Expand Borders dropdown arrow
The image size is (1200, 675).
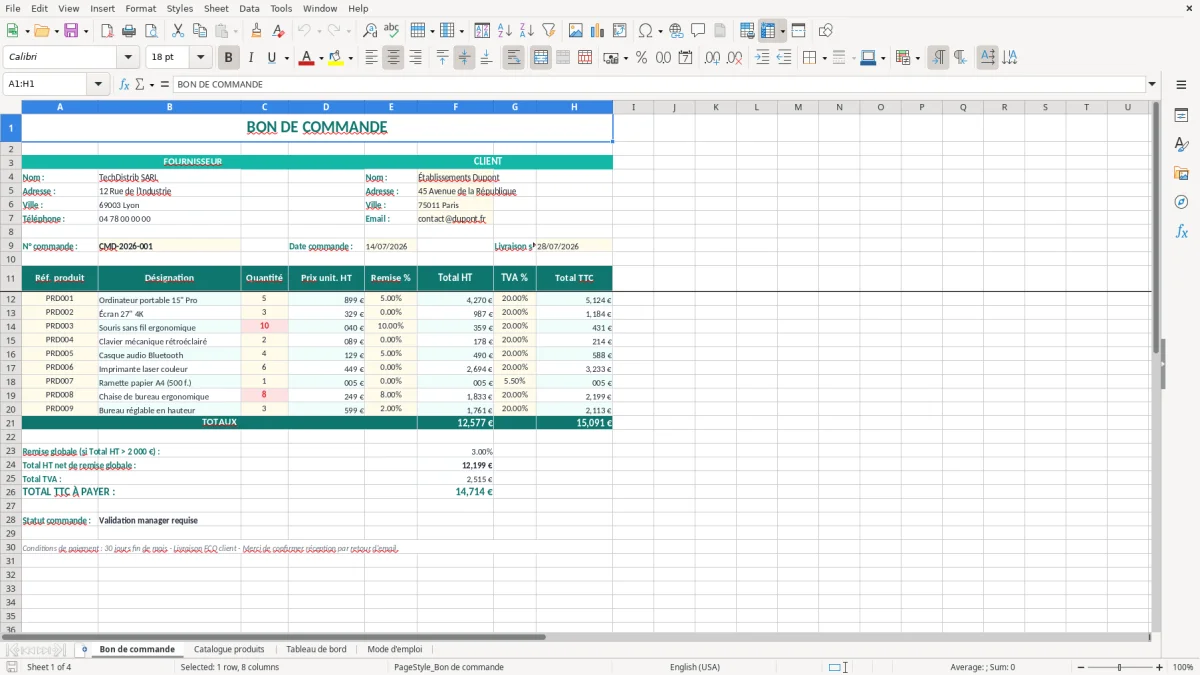(824, 58)
